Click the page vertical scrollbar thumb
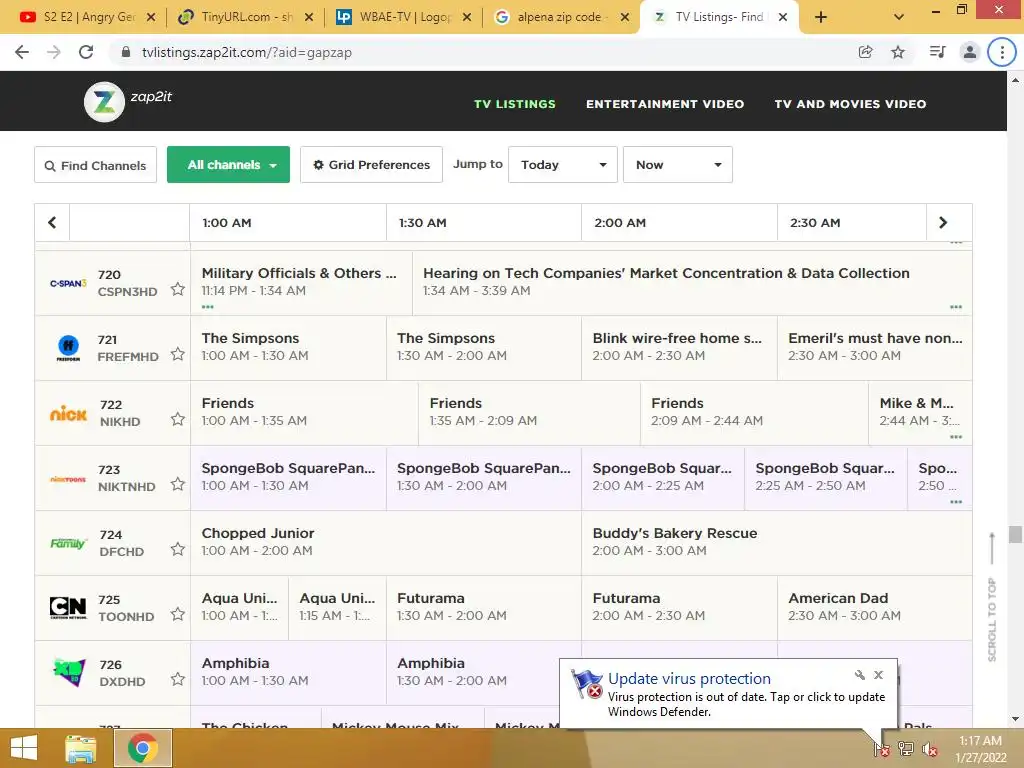 pos(1015,534)
